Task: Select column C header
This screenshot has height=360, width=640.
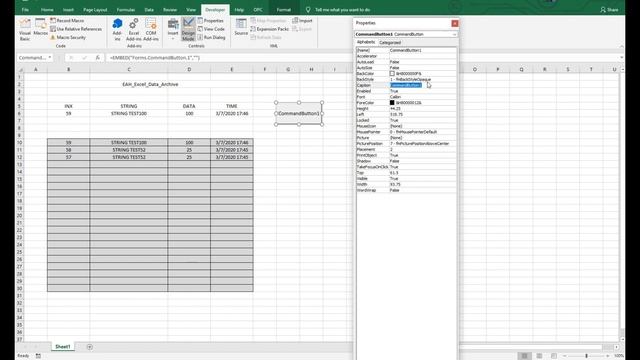Action: 129,69
